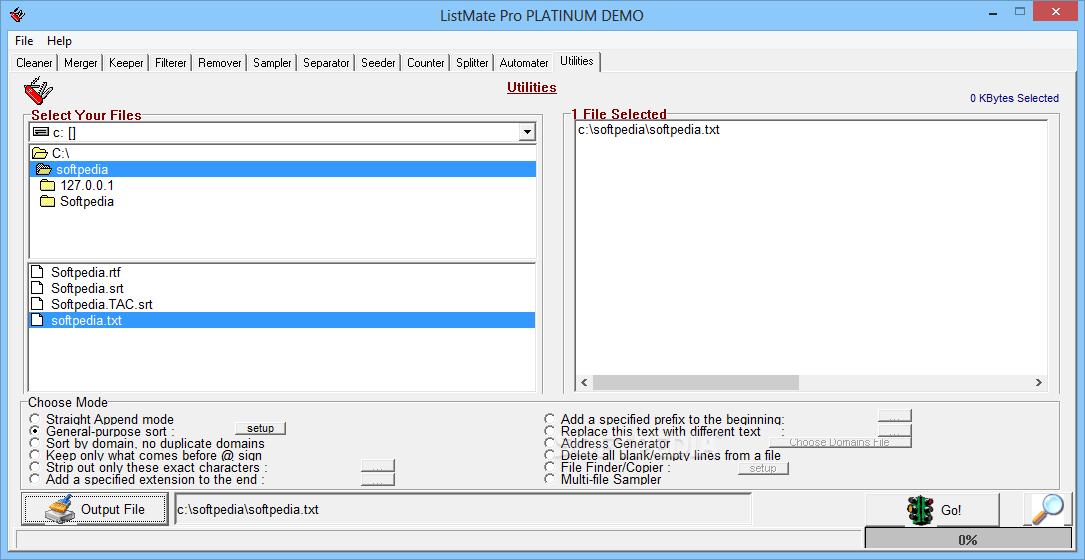The width and height of the screenshot is (1085, 560).
Task: Select File Finder/Copier radio option
Action: [x=549, y=467]
